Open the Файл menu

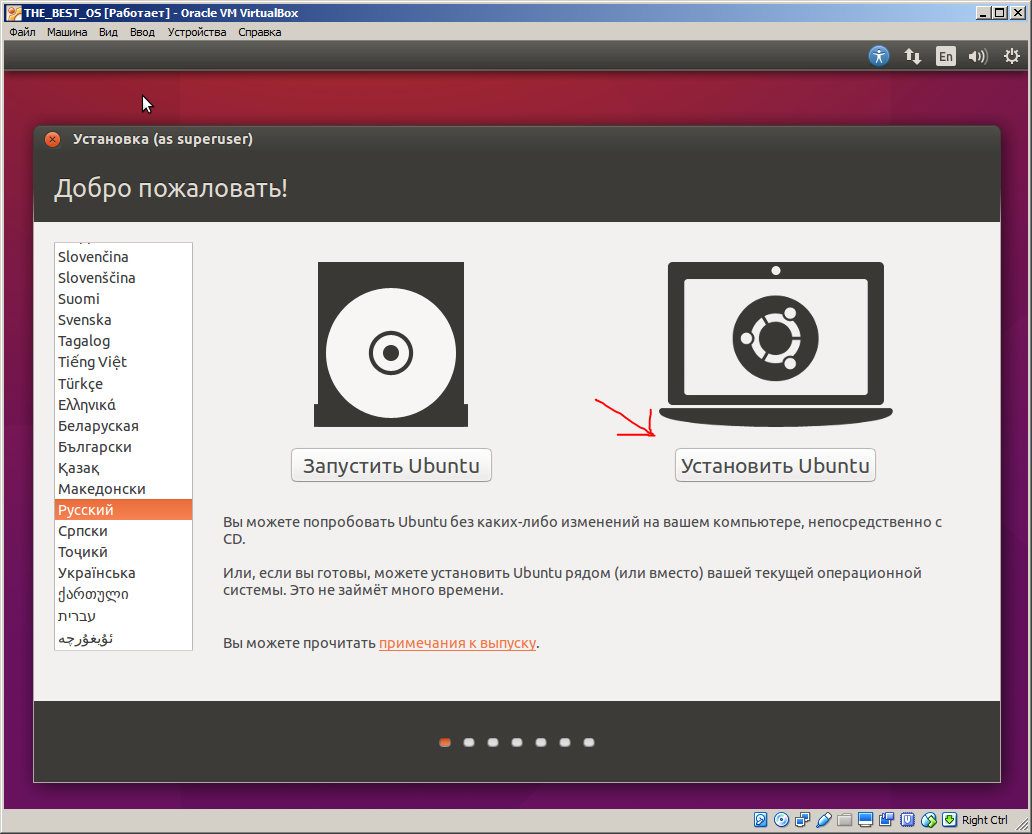(22, 32)
